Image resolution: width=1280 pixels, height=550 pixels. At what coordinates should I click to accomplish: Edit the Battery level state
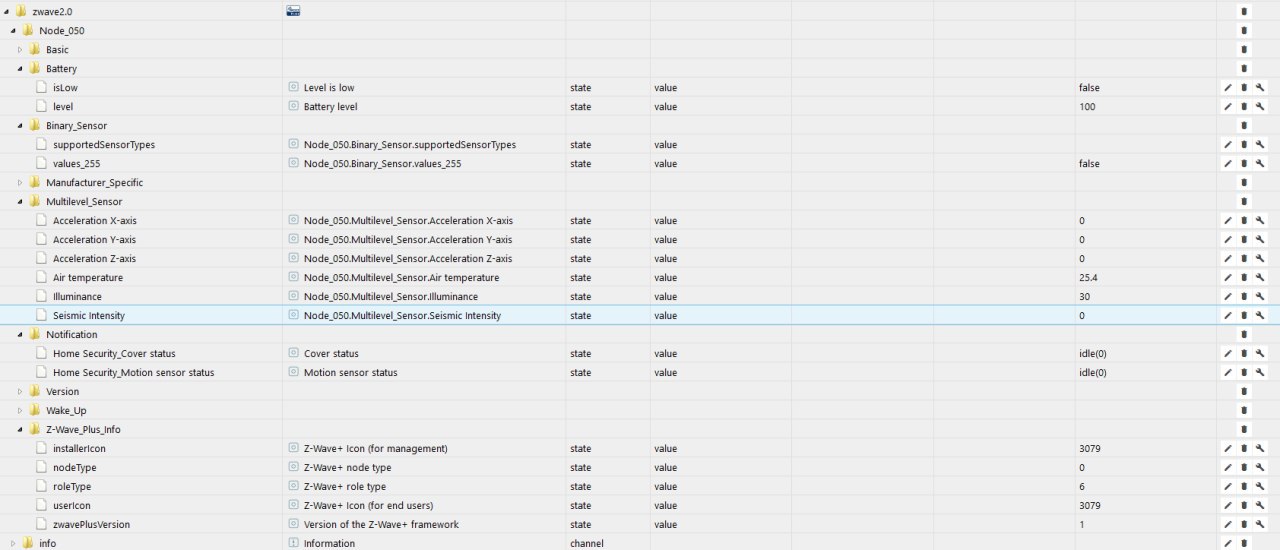[x=1227, y=107]
